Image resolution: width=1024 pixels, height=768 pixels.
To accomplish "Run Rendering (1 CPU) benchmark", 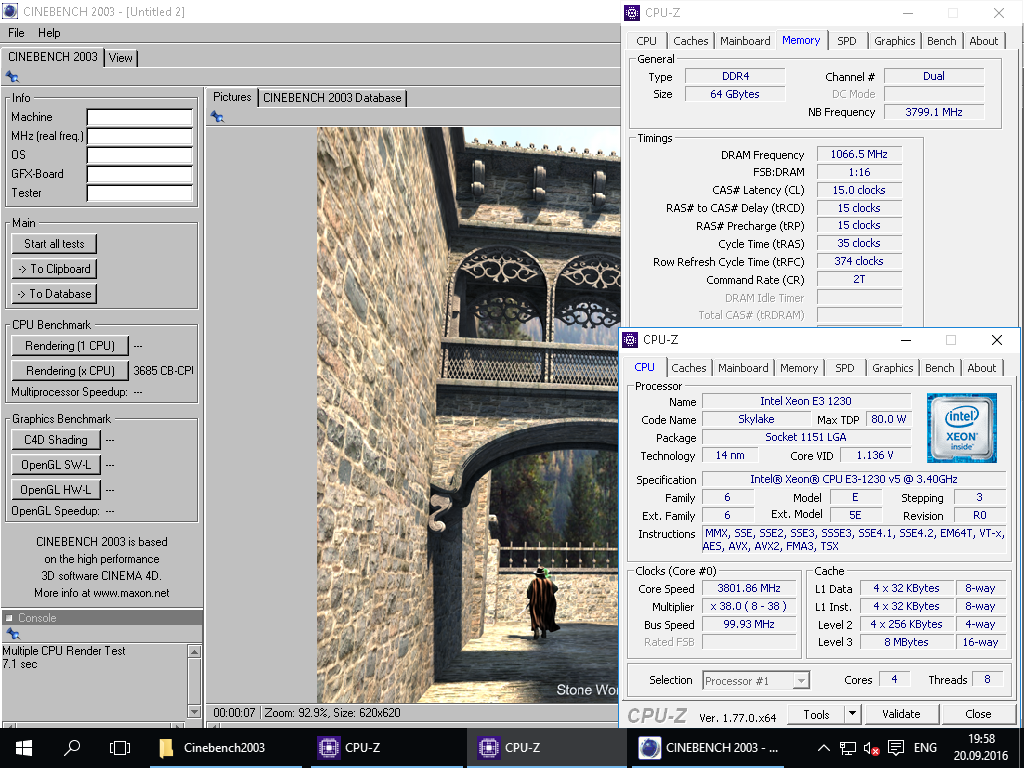I will [x=70, y=345].
